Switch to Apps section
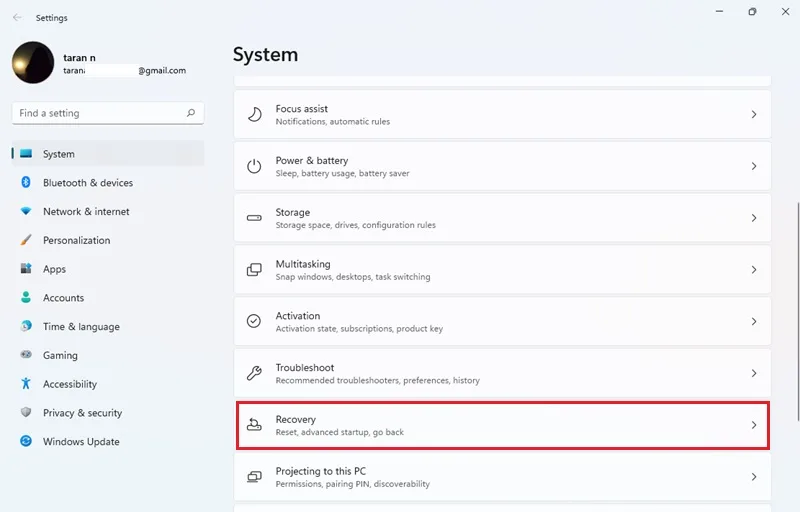 click(108, 269)
